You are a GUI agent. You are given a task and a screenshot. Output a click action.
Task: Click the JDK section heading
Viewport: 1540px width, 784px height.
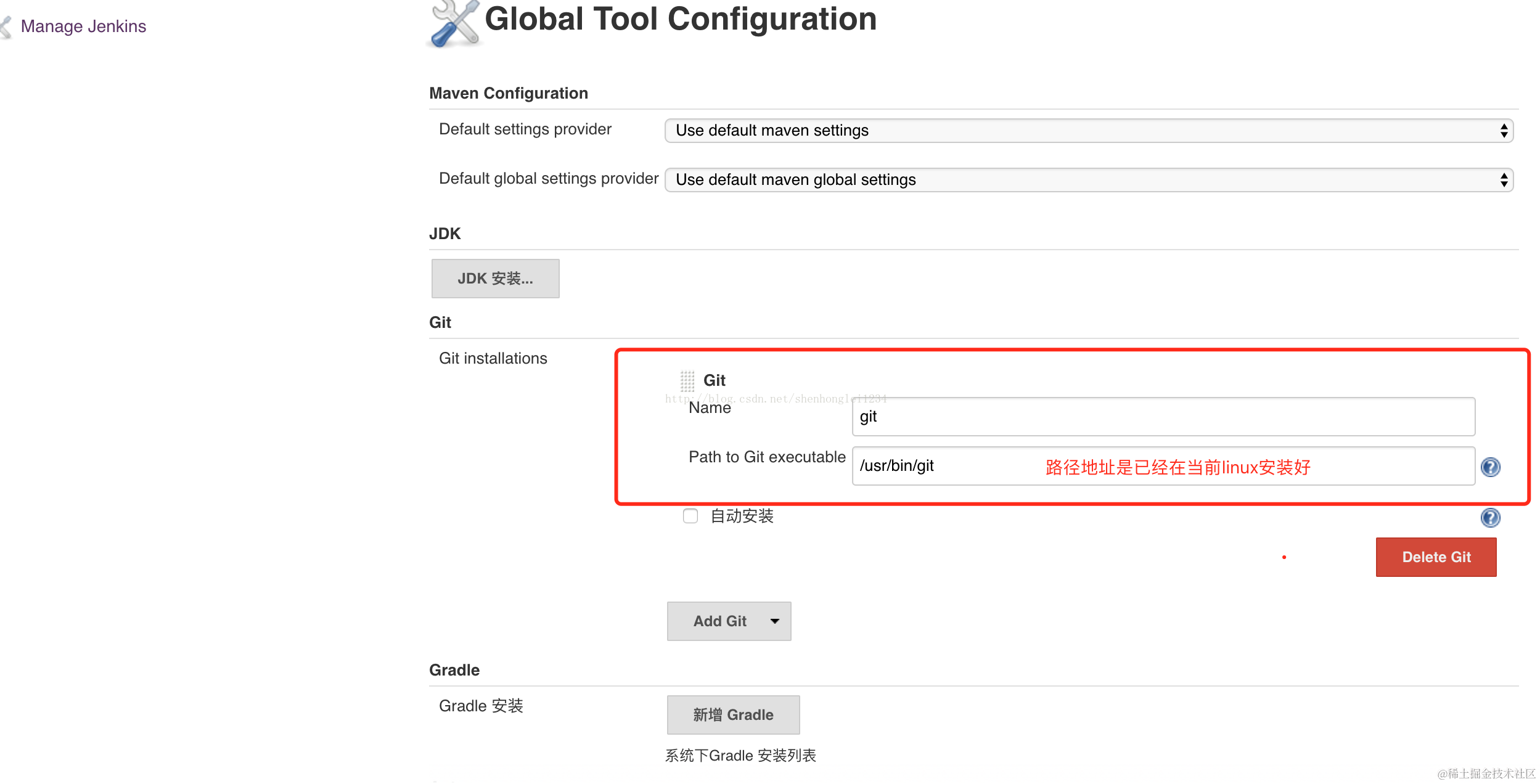click(444, 234)
